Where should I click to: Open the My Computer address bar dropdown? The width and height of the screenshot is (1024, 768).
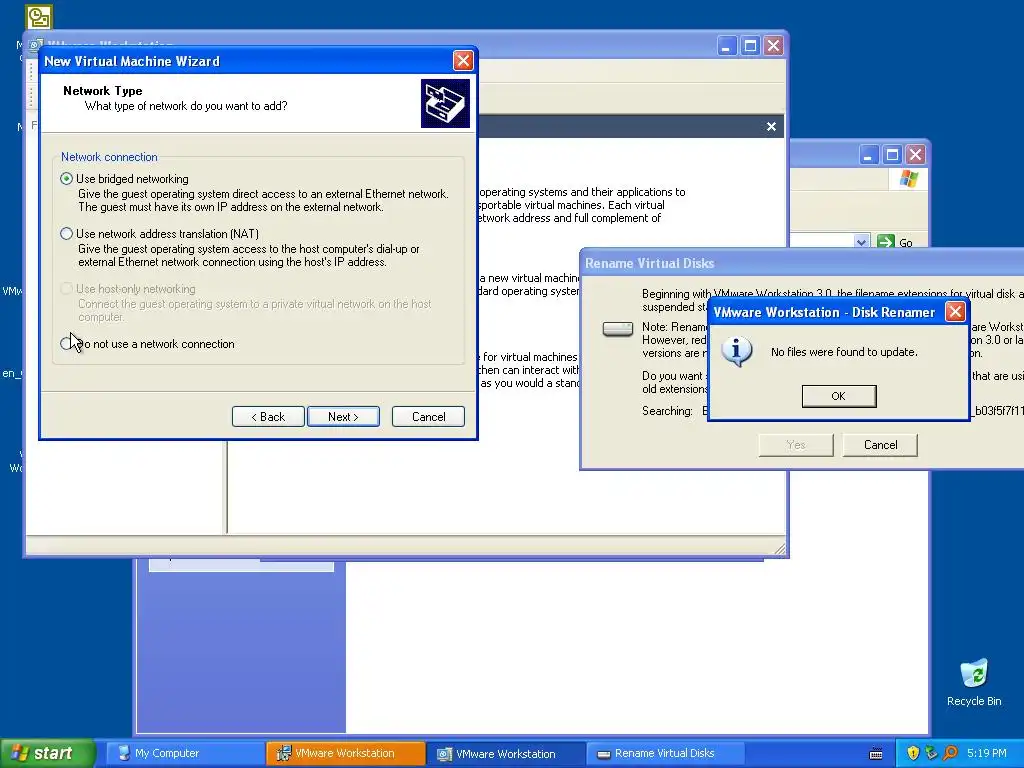(x=861, y=242)
